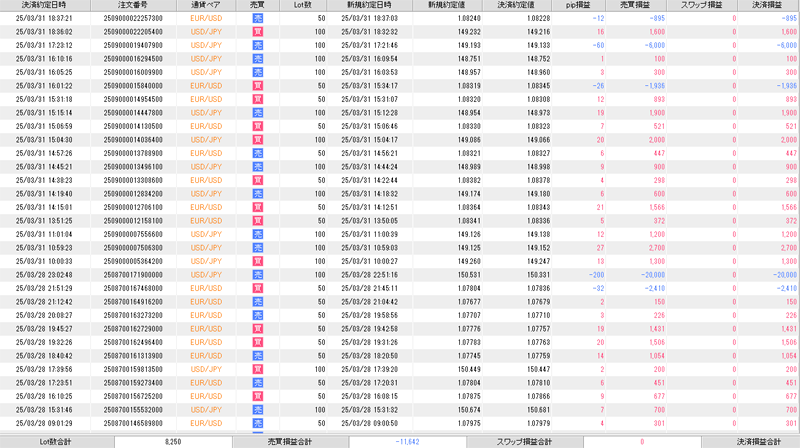Screen dimensions: 800x448
Task: Click the pip value -200
Action: [x=596, y=275]
